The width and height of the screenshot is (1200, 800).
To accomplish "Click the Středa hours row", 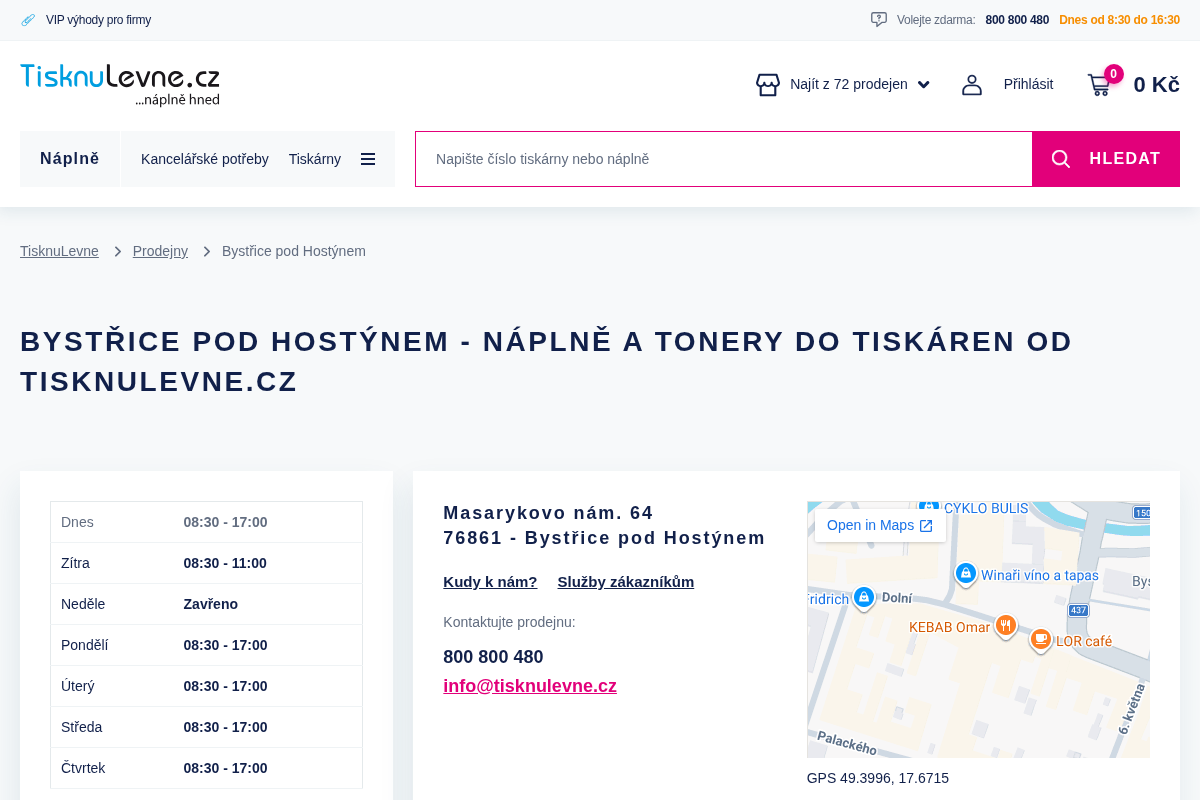I will pos(206,727).
